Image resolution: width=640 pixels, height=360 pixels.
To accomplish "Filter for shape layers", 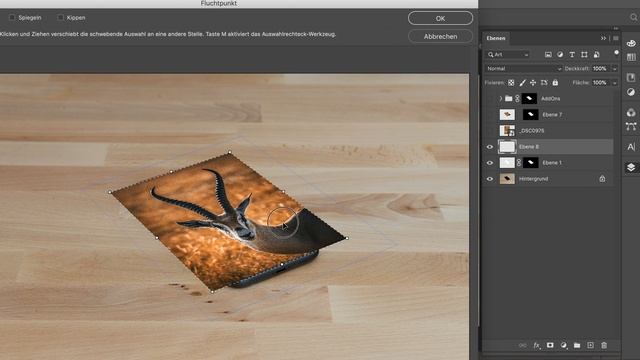I will click(584, 54).
